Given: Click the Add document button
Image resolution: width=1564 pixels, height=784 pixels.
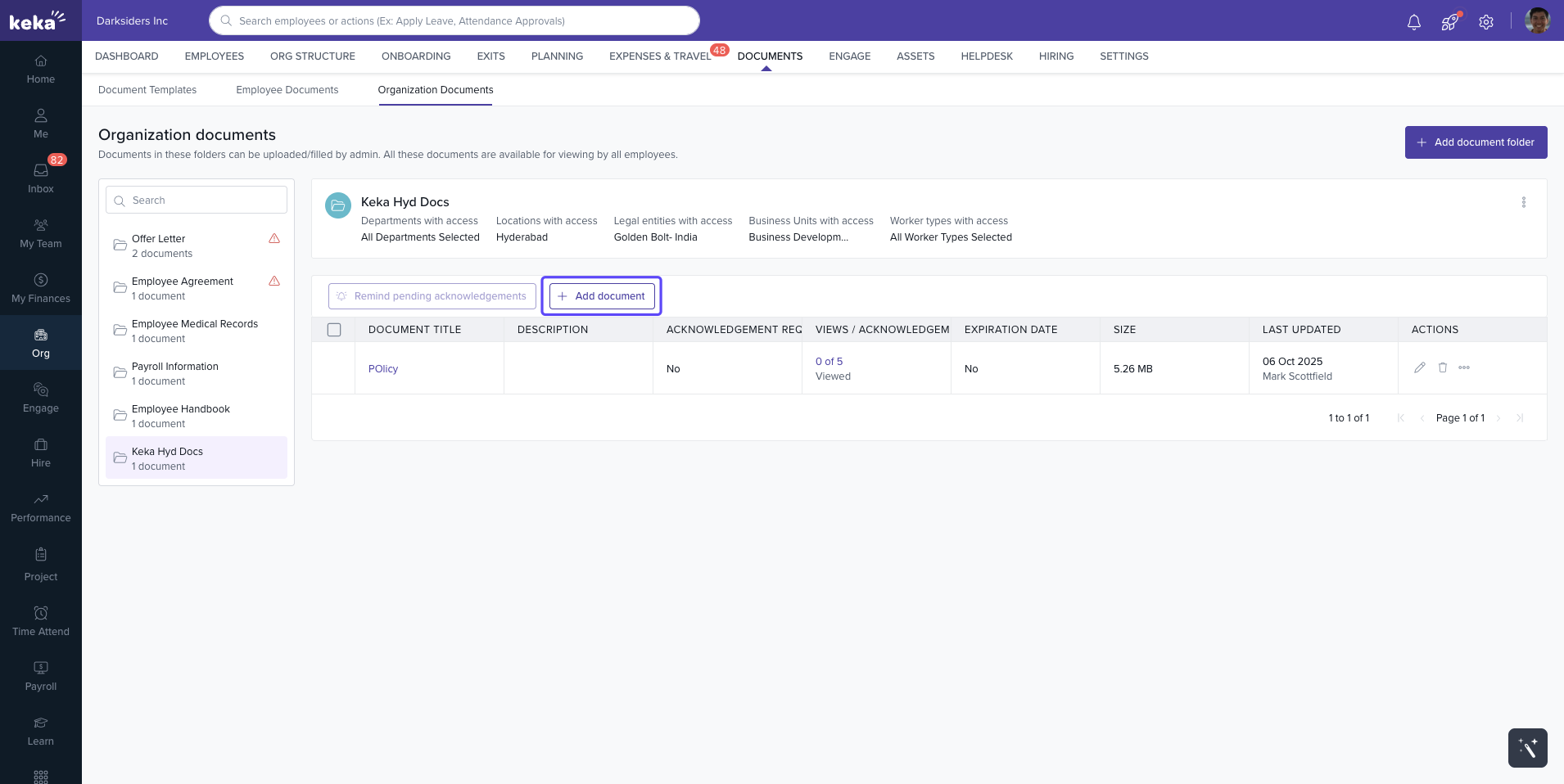Looking at the screenshot, I should point(602,296).
